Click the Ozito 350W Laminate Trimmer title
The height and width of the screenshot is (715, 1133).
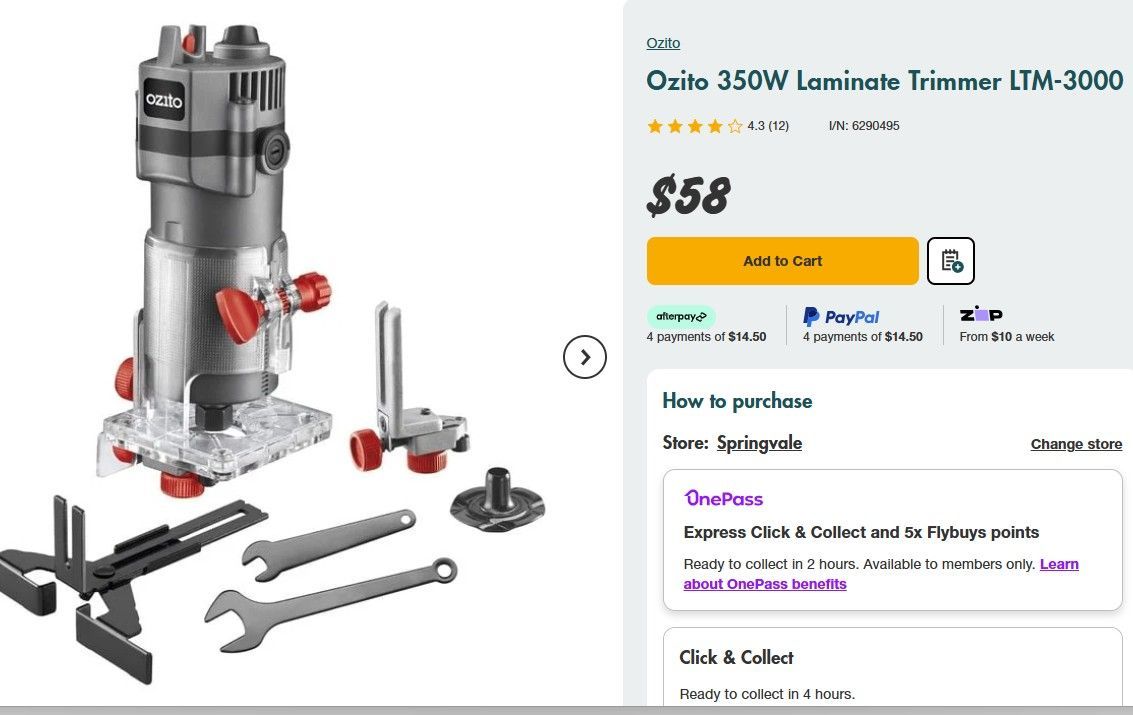point(884,81)
